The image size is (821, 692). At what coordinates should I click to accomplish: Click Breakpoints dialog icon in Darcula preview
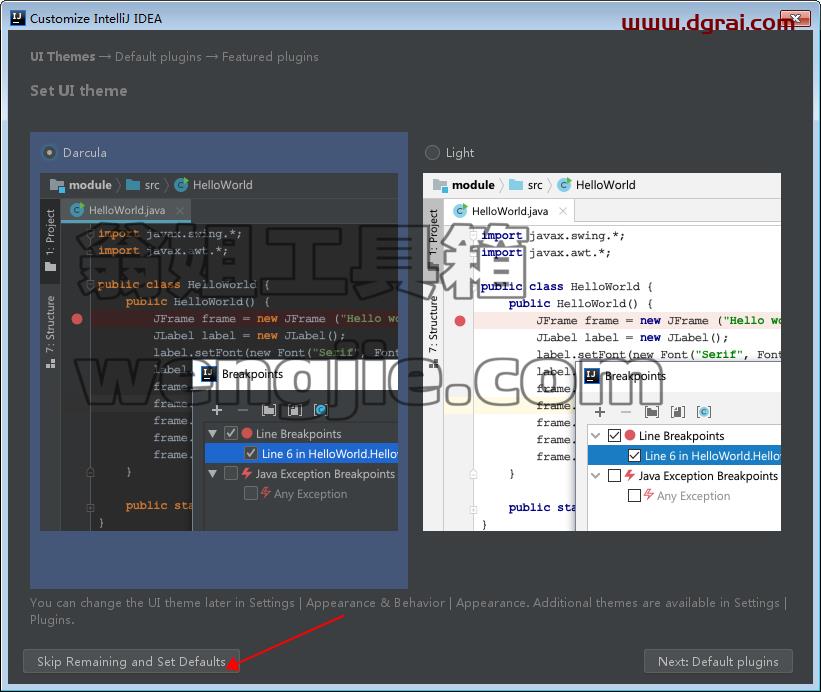[x=209, y=374]
